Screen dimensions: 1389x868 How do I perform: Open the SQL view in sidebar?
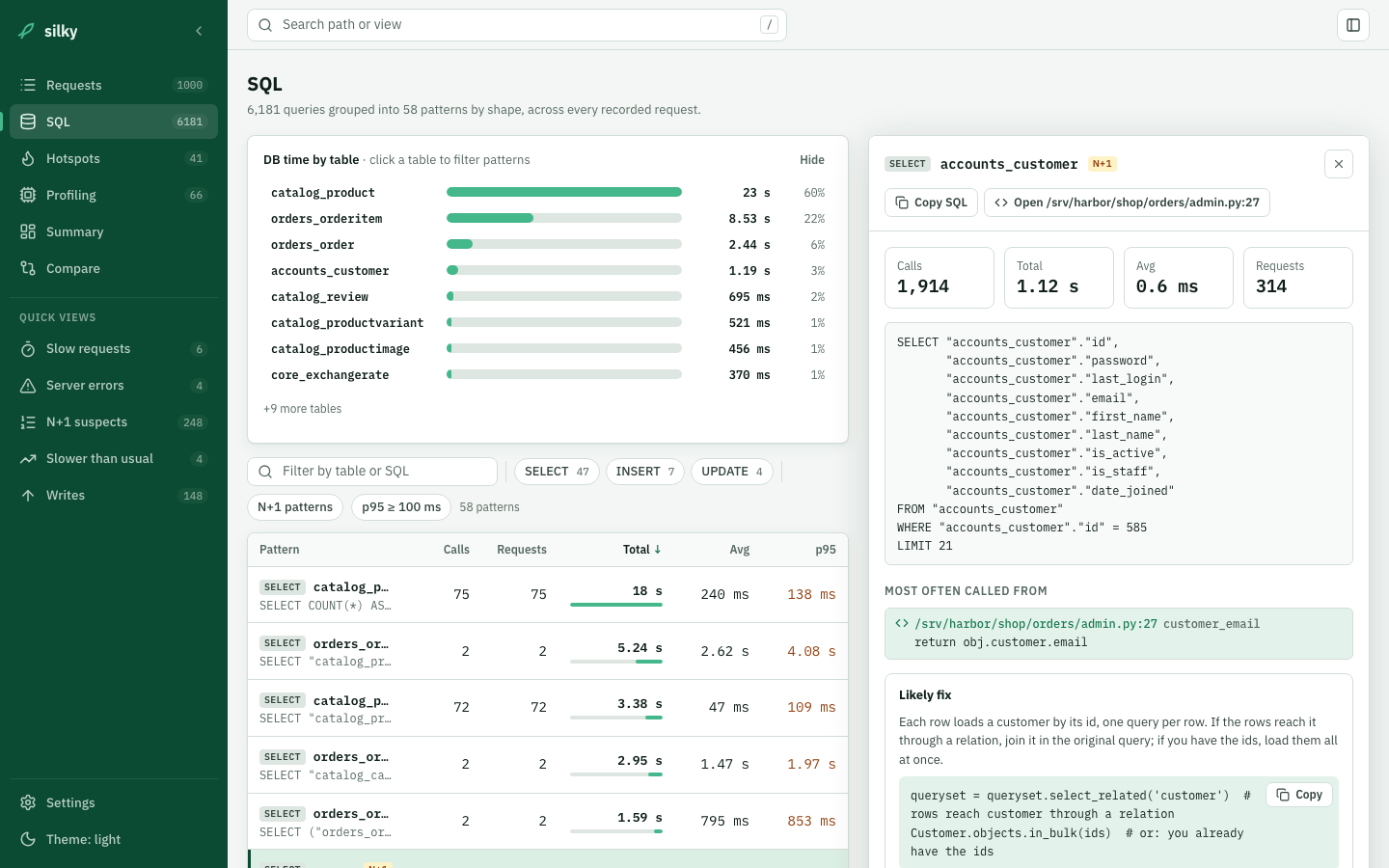pos(114,122)
